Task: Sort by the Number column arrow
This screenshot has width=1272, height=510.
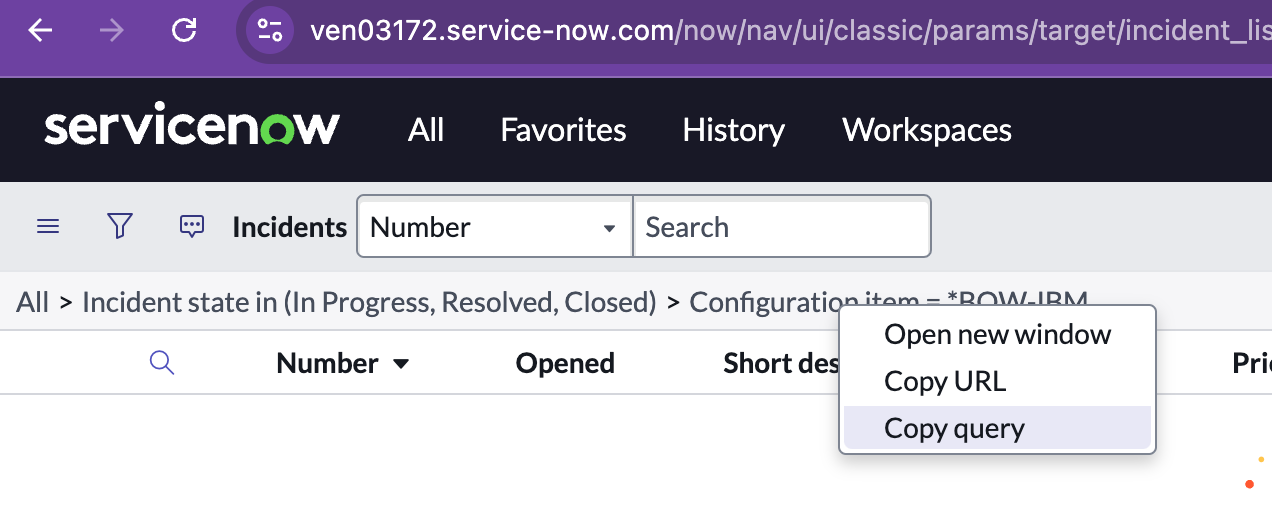Action: click(x=401, y=364)
